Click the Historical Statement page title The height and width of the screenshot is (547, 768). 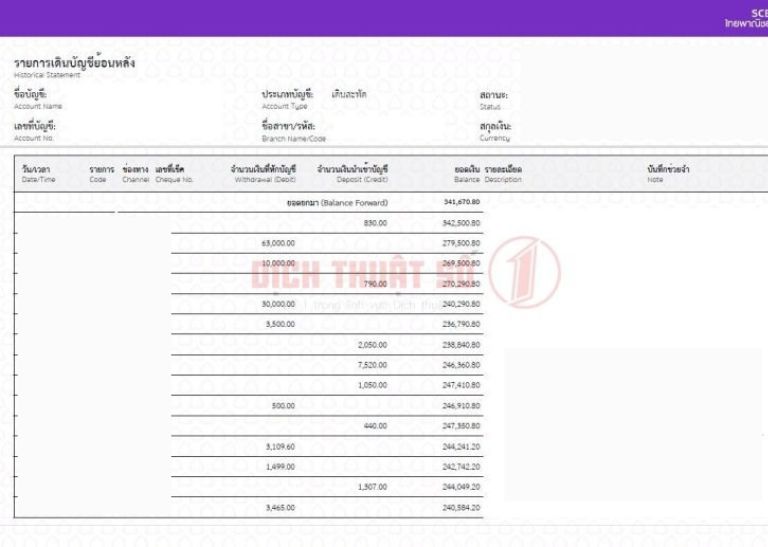pos(75,67)
